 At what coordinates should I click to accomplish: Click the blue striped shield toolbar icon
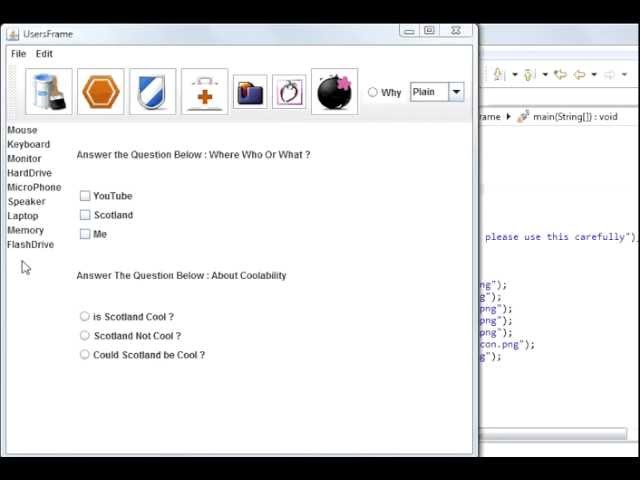point(153,91)
